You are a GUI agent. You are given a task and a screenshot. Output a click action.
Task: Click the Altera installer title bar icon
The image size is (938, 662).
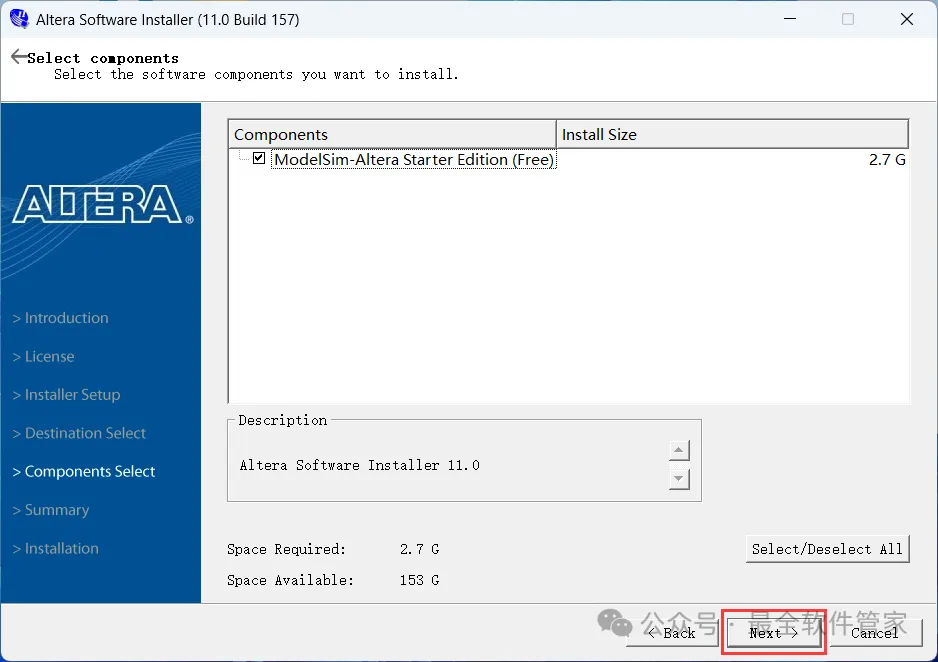click(19, 19)
